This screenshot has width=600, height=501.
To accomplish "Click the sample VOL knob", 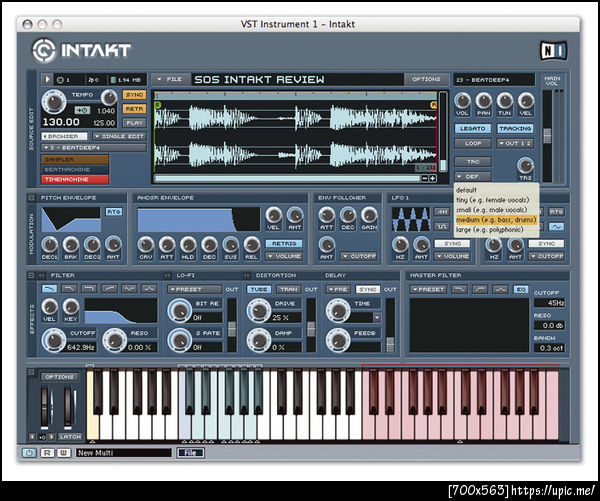I will tap(462, 101).
